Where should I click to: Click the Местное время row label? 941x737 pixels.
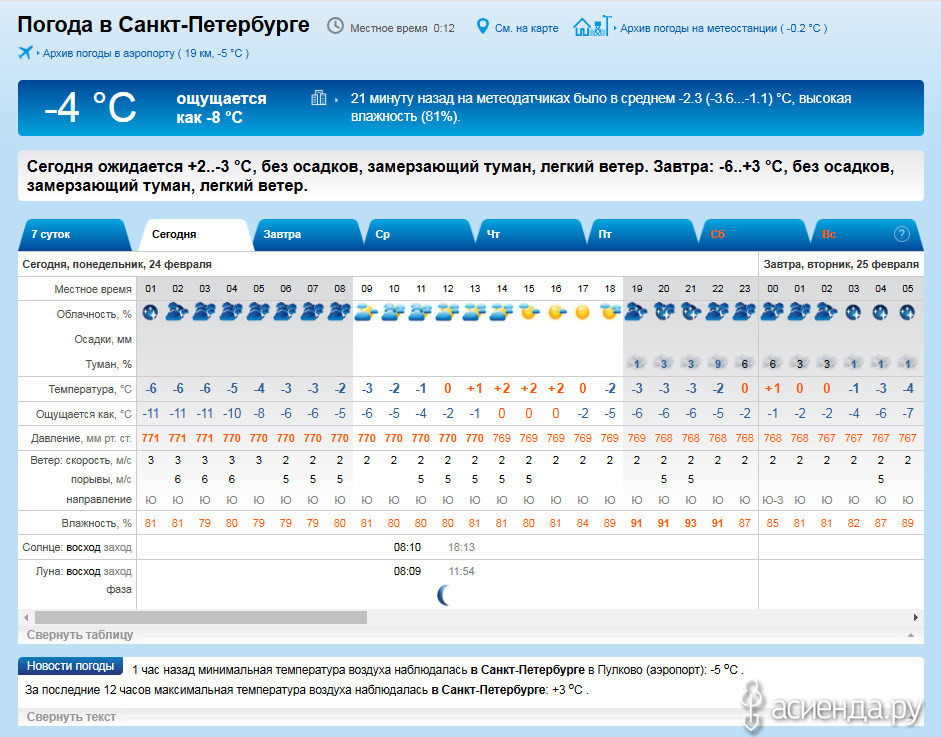click(92, 289)
